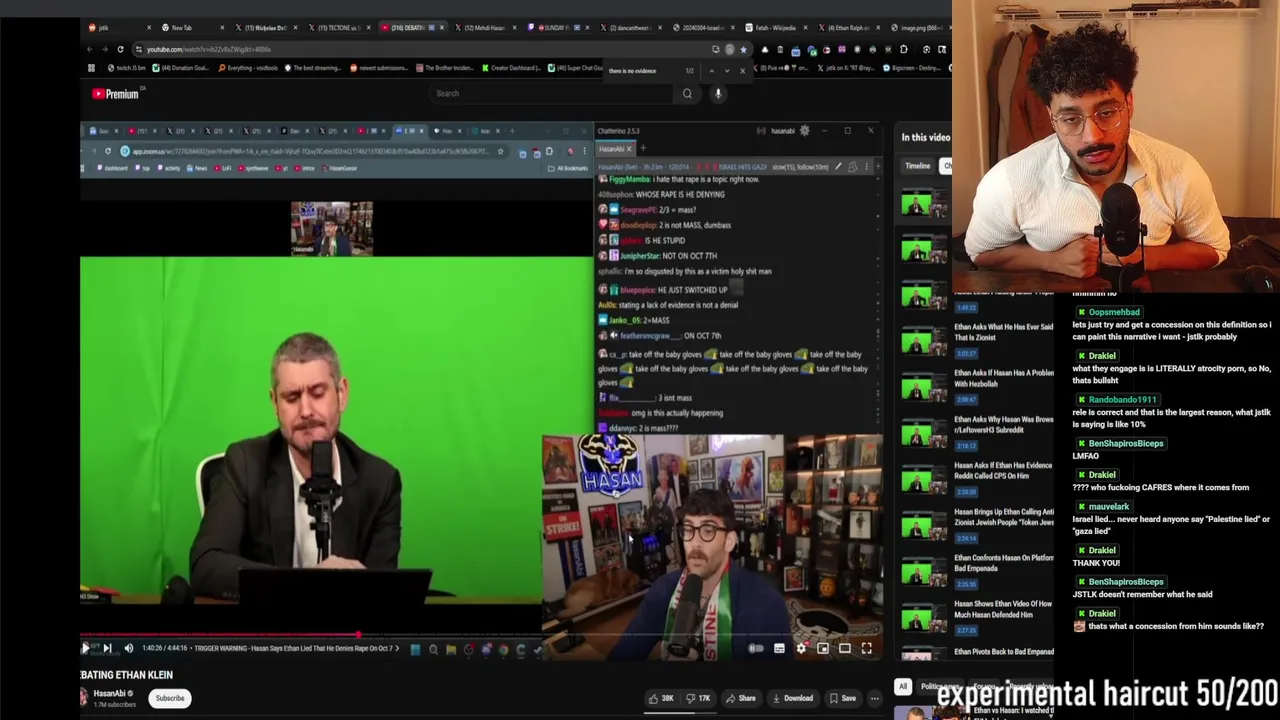Screen dimensions: 1280x720
Task: Open chapter 'Ethan Confronts Hasan On Platform Bad Empanada'
Action: point(1004,563)
